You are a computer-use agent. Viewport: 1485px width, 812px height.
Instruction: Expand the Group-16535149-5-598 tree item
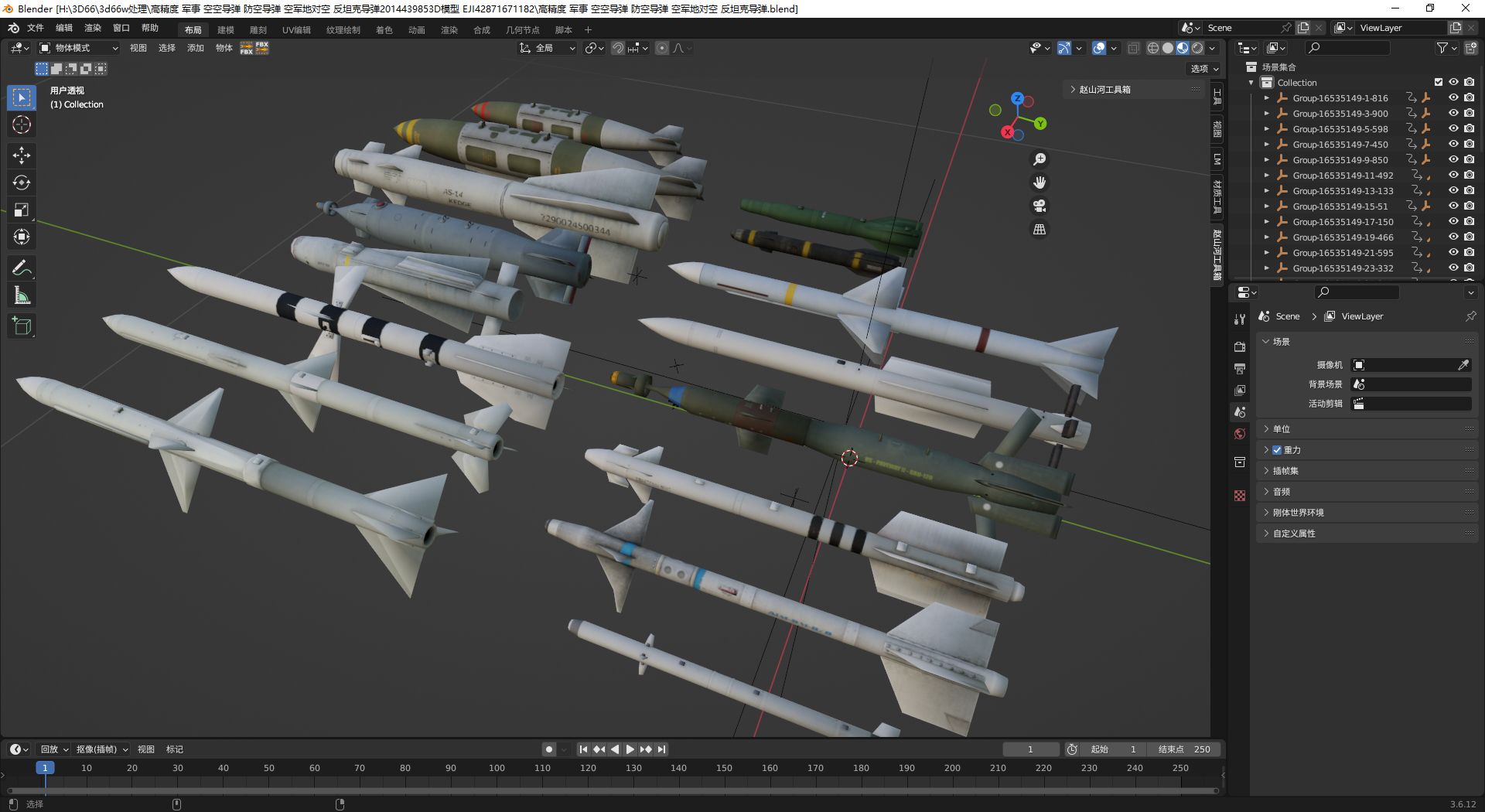click(1266, 129)
